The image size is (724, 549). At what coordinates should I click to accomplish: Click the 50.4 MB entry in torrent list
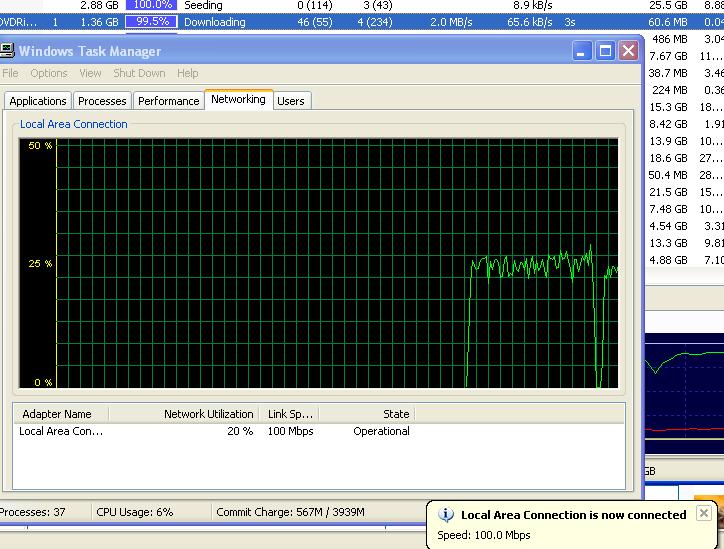668,175
